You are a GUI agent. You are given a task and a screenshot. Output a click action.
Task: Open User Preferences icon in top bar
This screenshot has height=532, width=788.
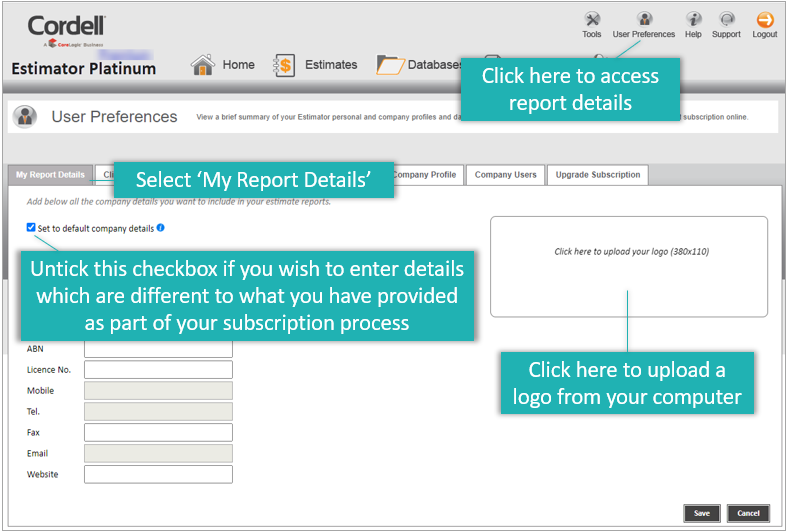644,20
